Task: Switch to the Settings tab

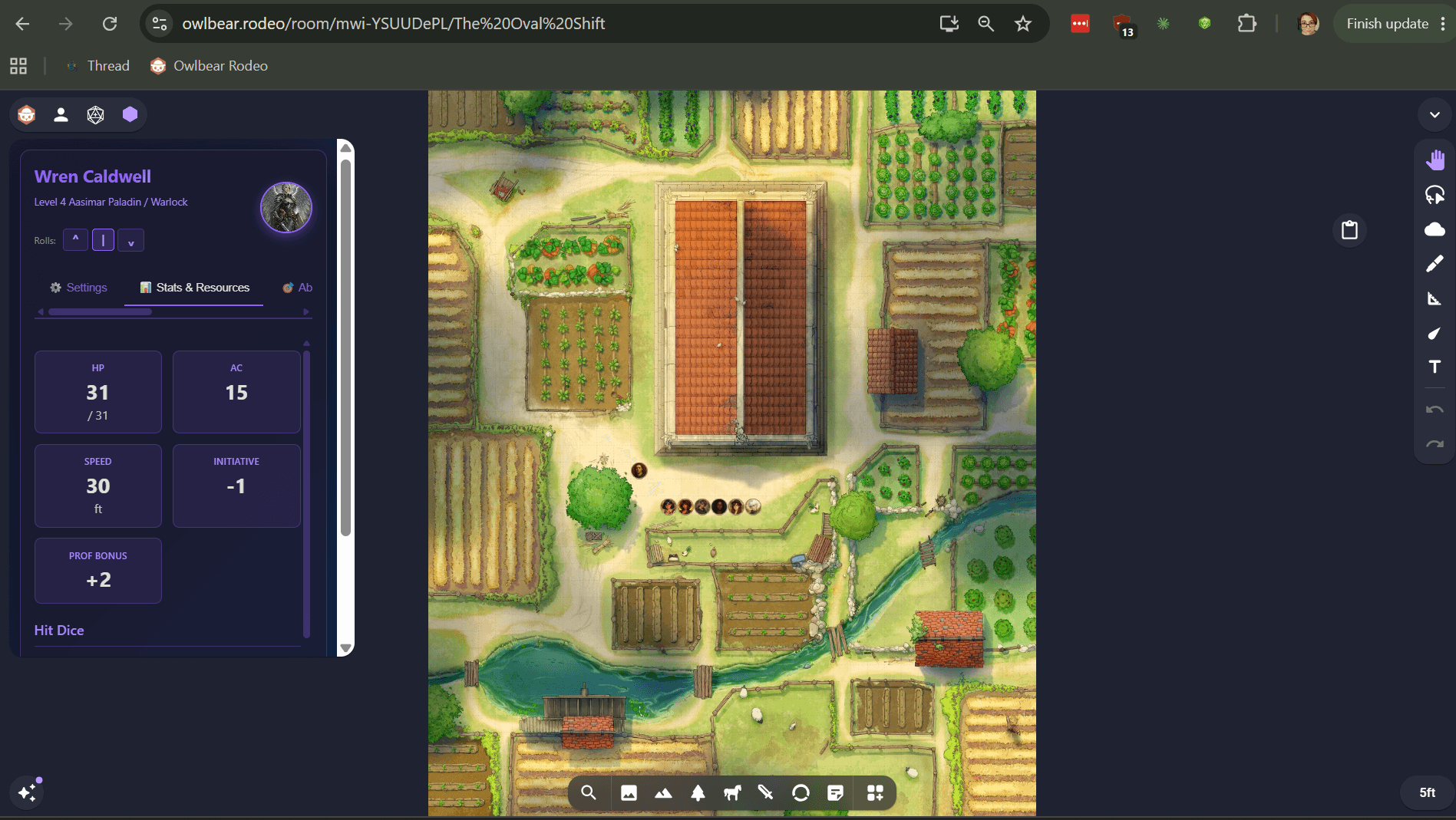Action: click(x=79, y=288)
